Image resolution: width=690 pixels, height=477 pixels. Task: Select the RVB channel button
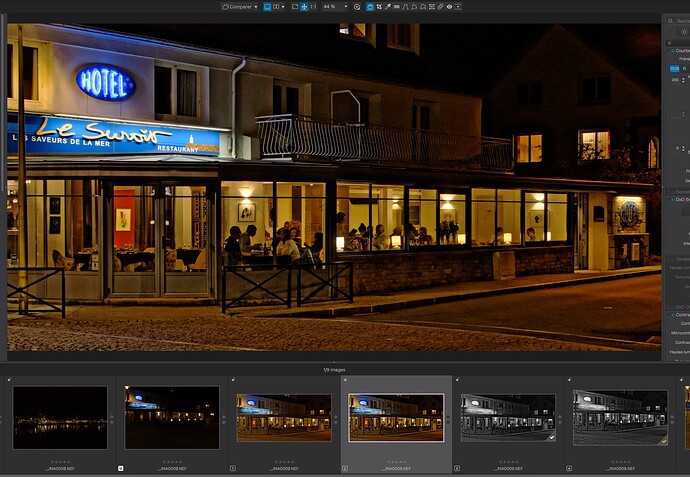pos(673,69)
